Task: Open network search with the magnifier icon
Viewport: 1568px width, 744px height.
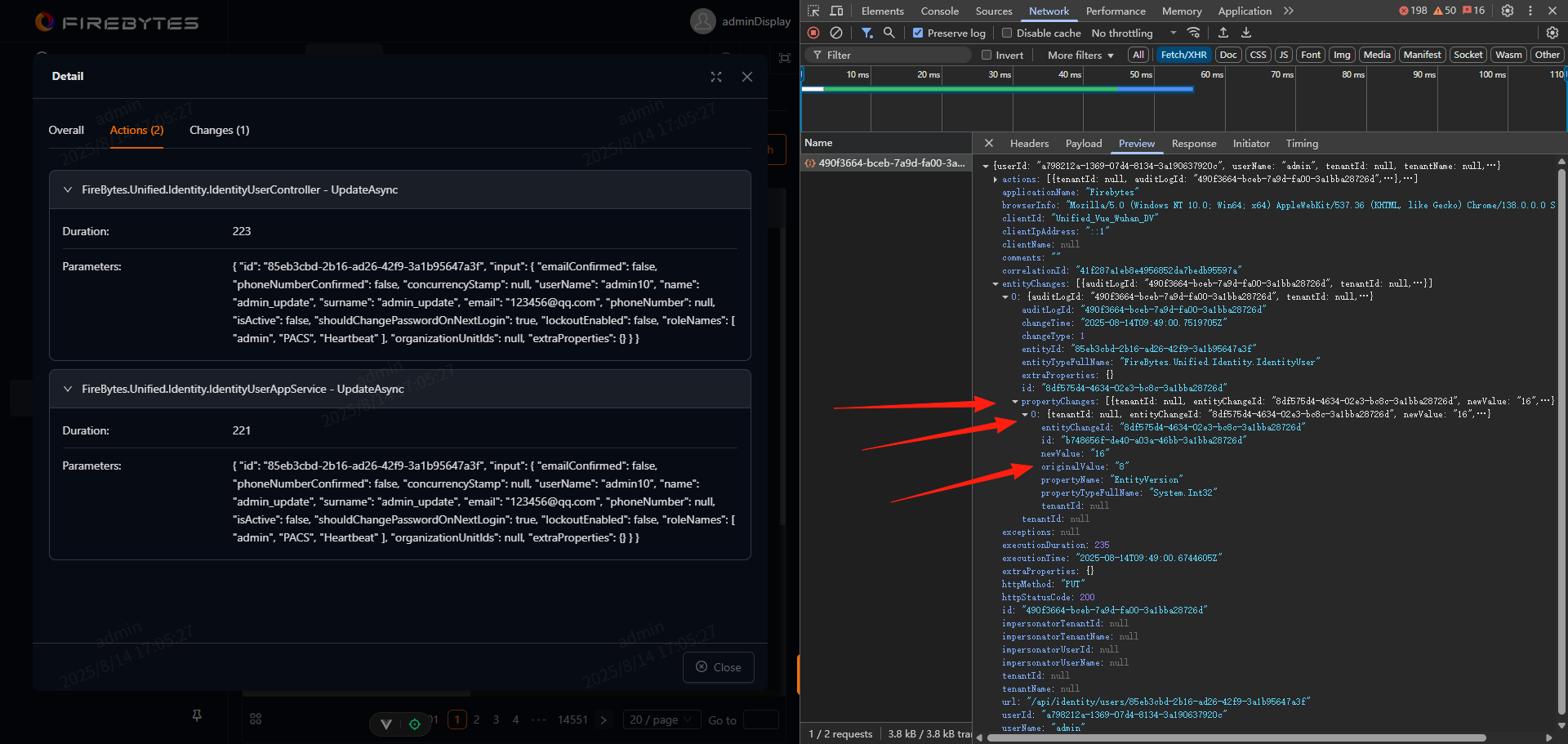Action: pos(889,33)
